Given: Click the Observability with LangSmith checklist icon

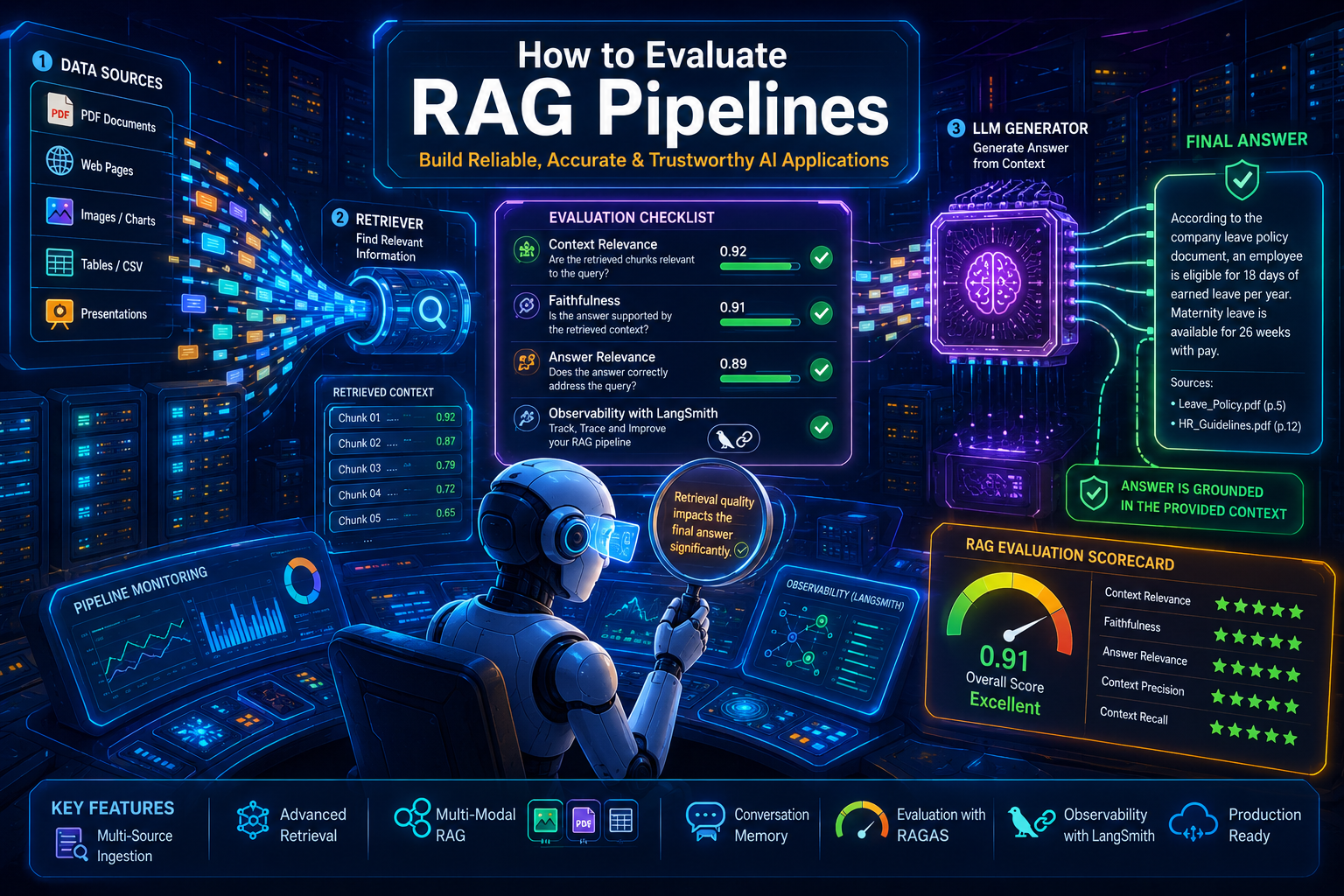Looking at the screenshot, I should click(526, 417).
